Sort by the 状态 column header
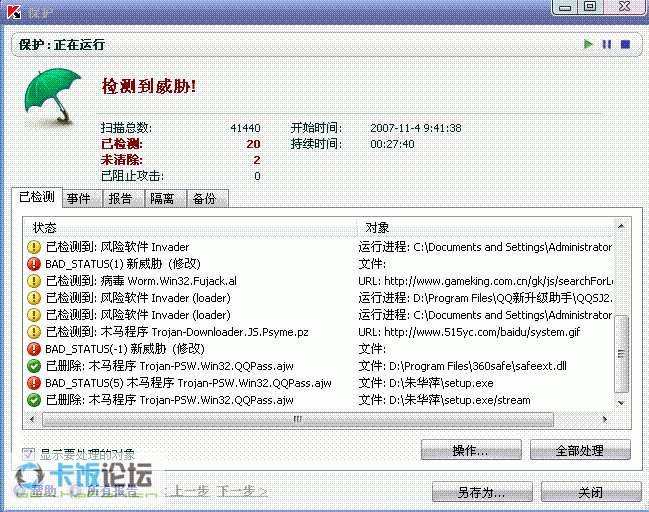 coord(190,227)
